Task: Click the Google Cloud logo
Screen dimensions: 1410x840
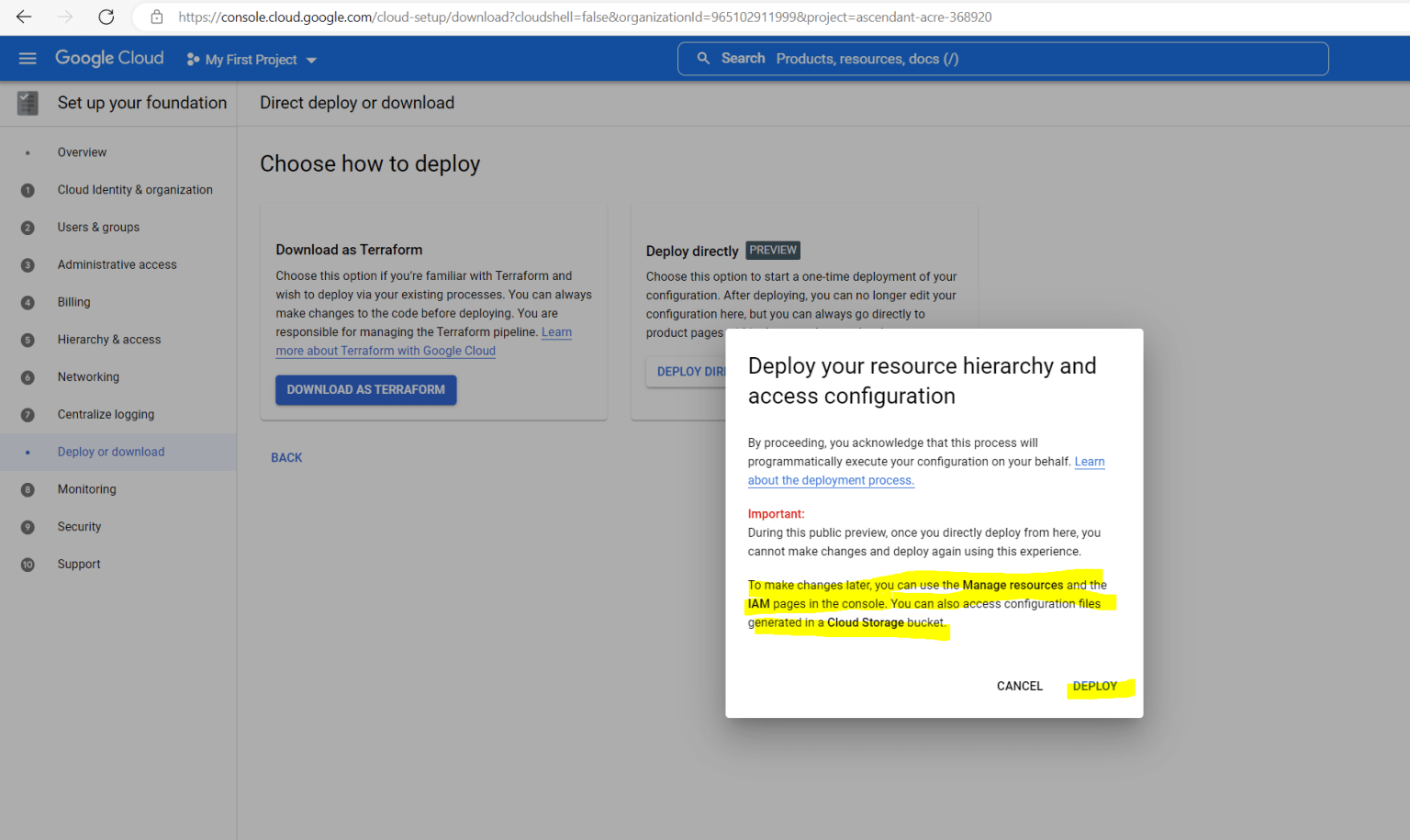Action: pos(108,57)
